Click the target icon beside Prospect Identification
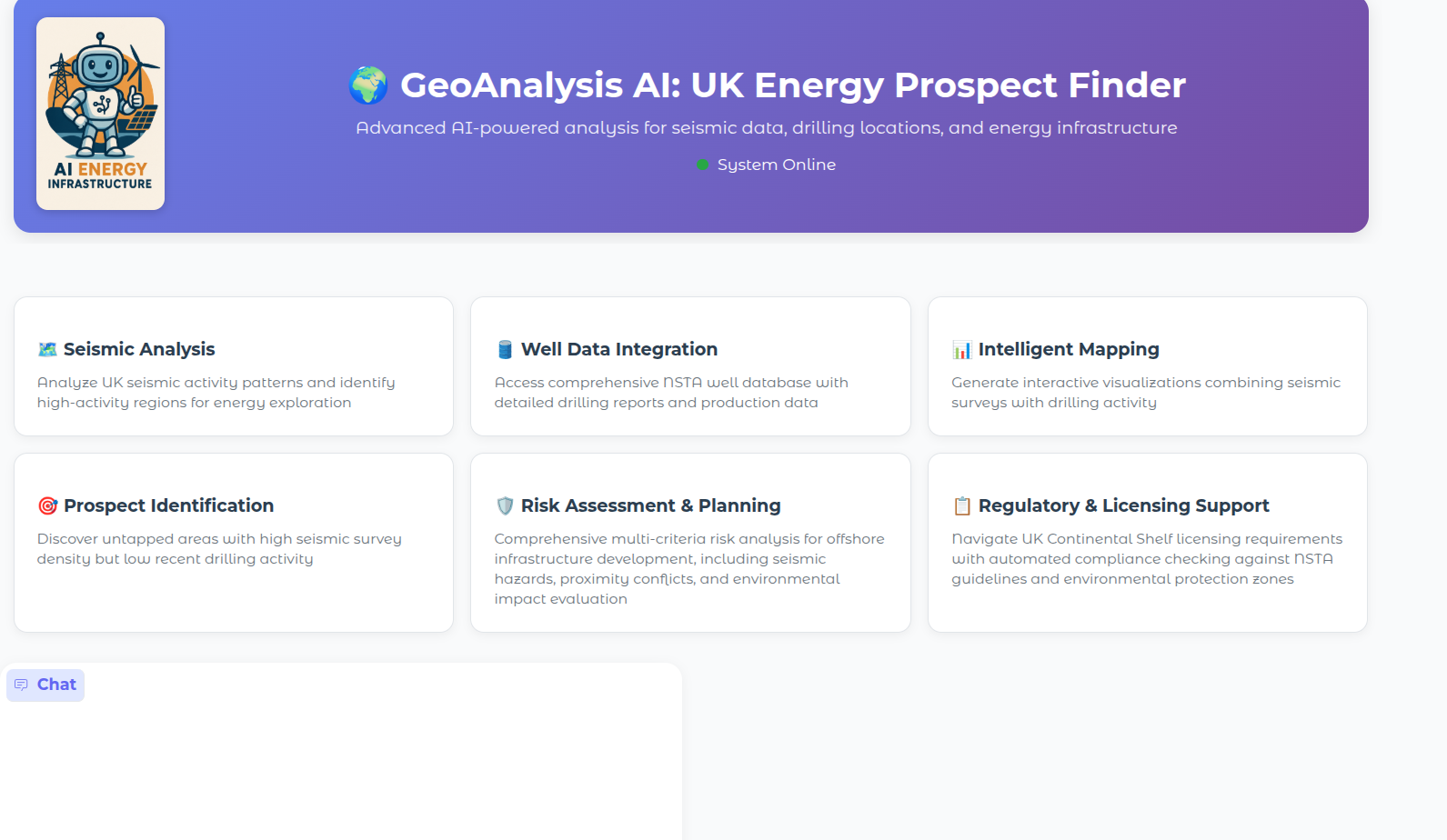This screenshot has width=1447, height=840. click(47, 506)
